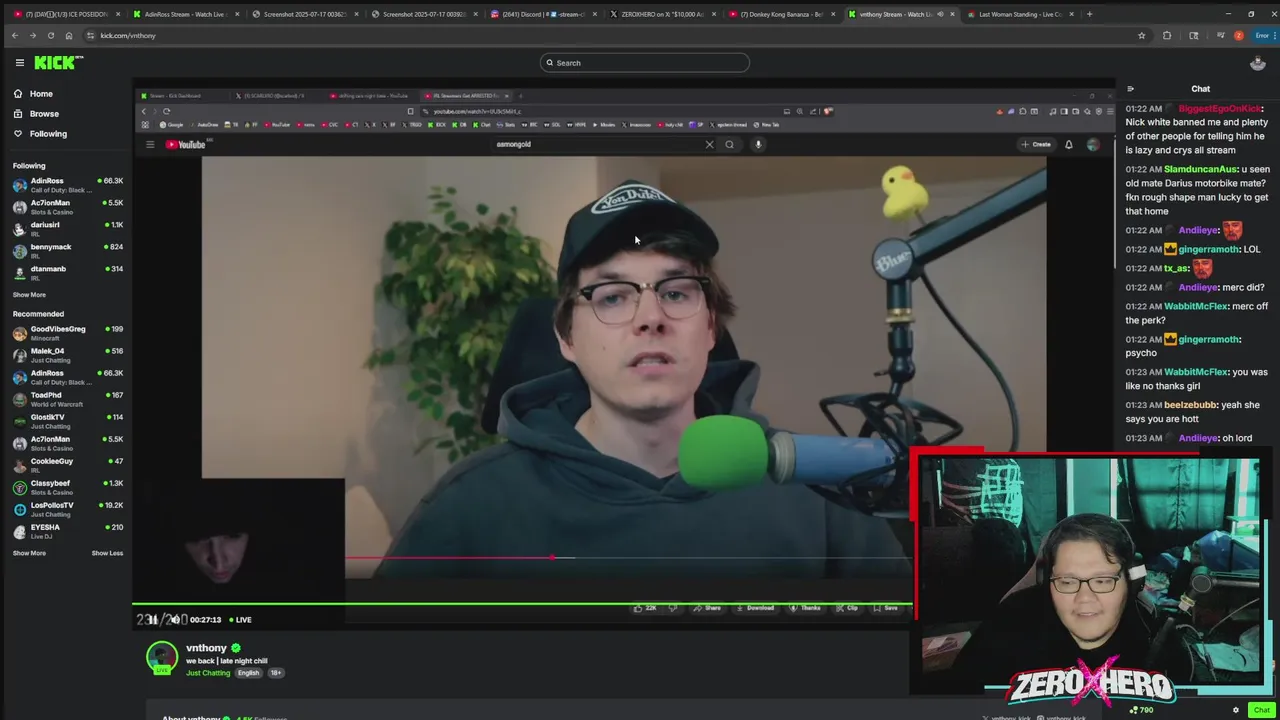Click the YouTube Download button
The width and height of the screenshot is (1280, 720).
[756, 607]
